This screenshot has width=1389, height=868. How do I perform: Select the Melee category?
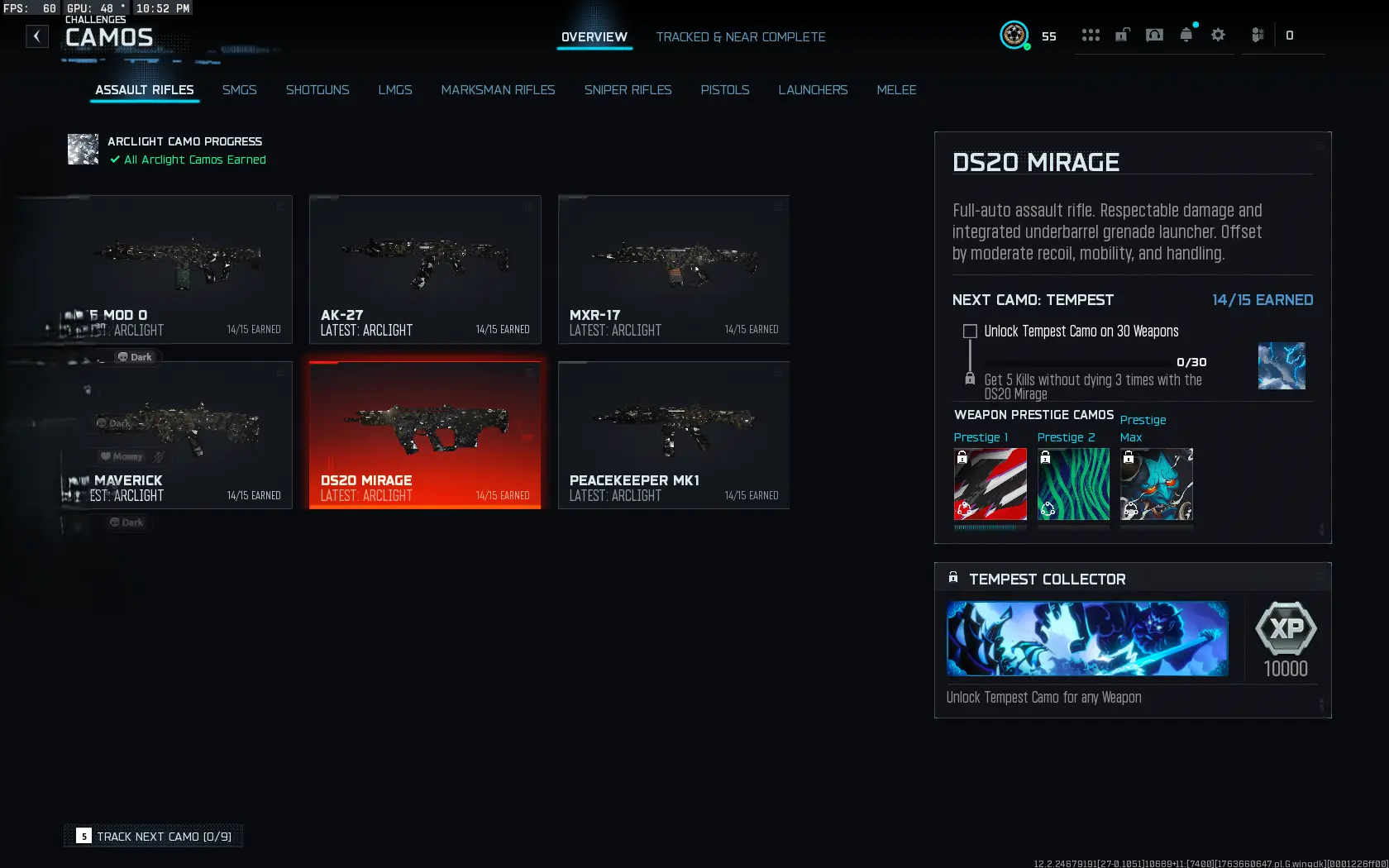coord(897,90)
